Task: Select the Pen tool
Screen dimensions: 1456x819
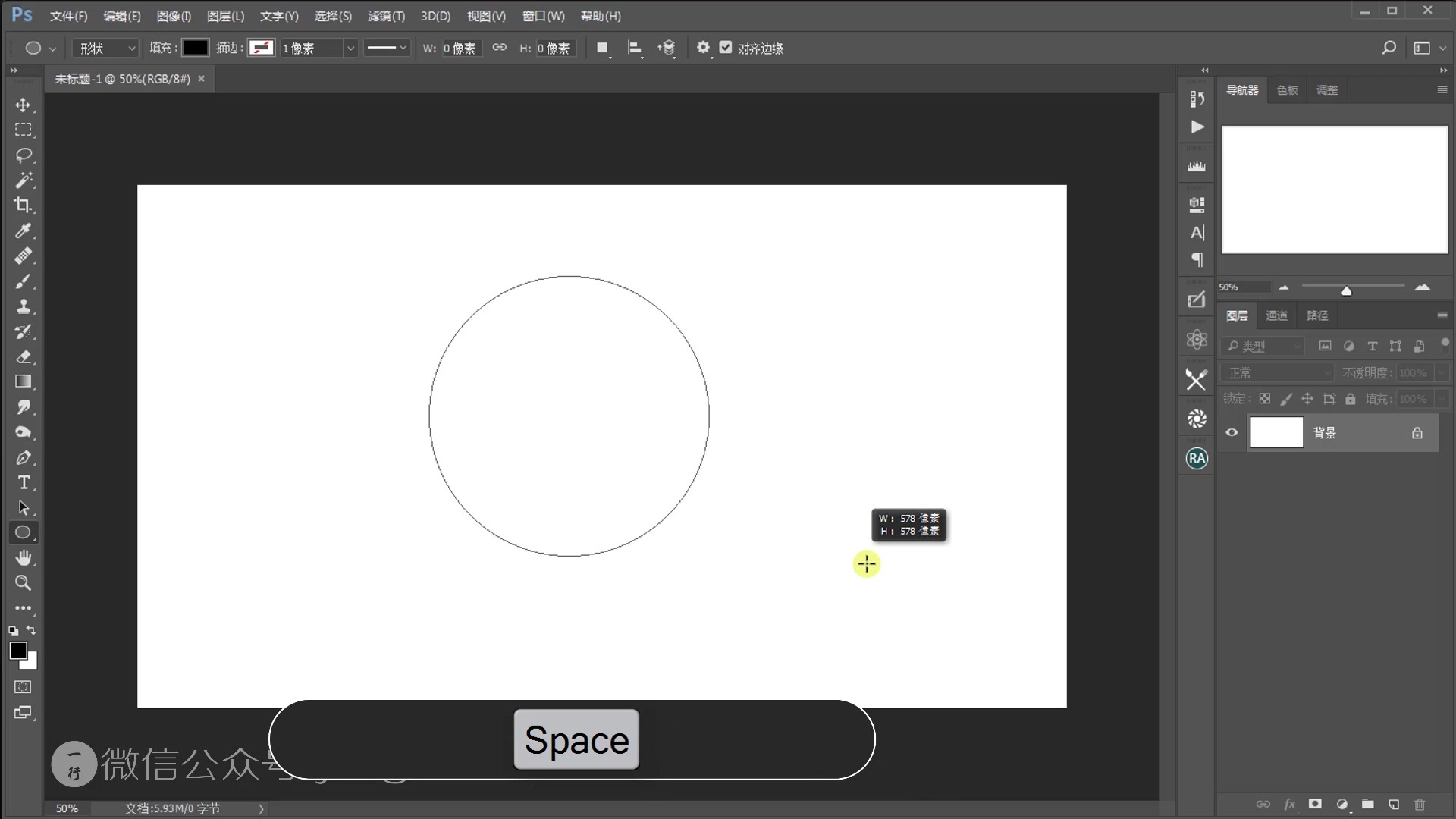Action: click(23, 457)
